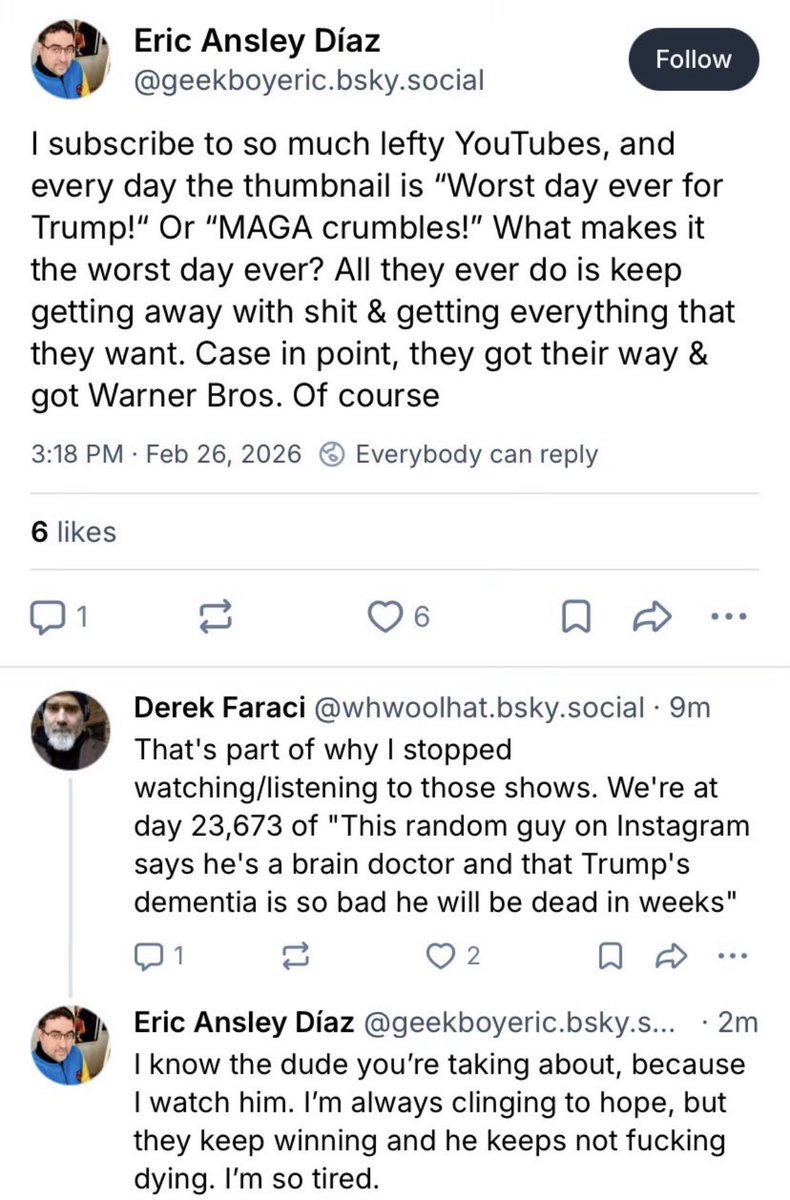Open @whwoolhat.bsky.social profile link
790x1200 pixels.
click(x=479, y=708)
